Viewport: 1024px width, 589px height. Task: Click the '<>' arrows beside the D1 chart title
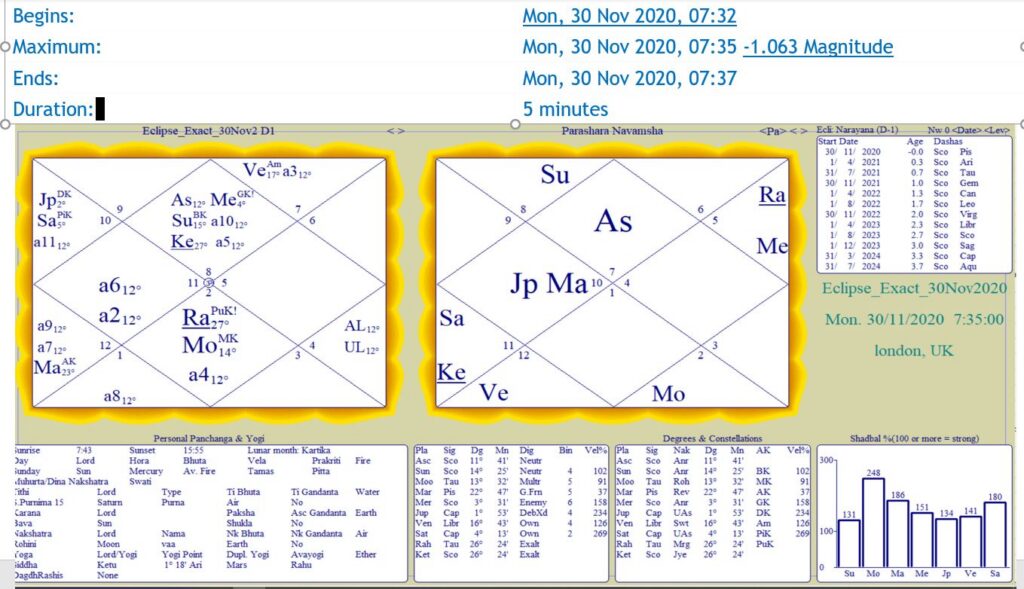pos(395,131)
